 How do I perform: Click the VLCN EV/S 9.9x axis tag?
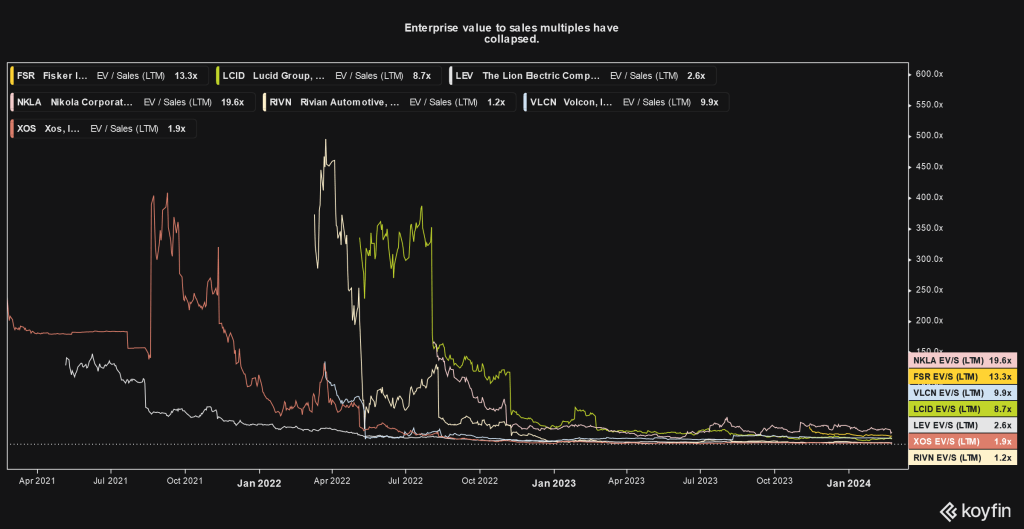click(960, 392)
